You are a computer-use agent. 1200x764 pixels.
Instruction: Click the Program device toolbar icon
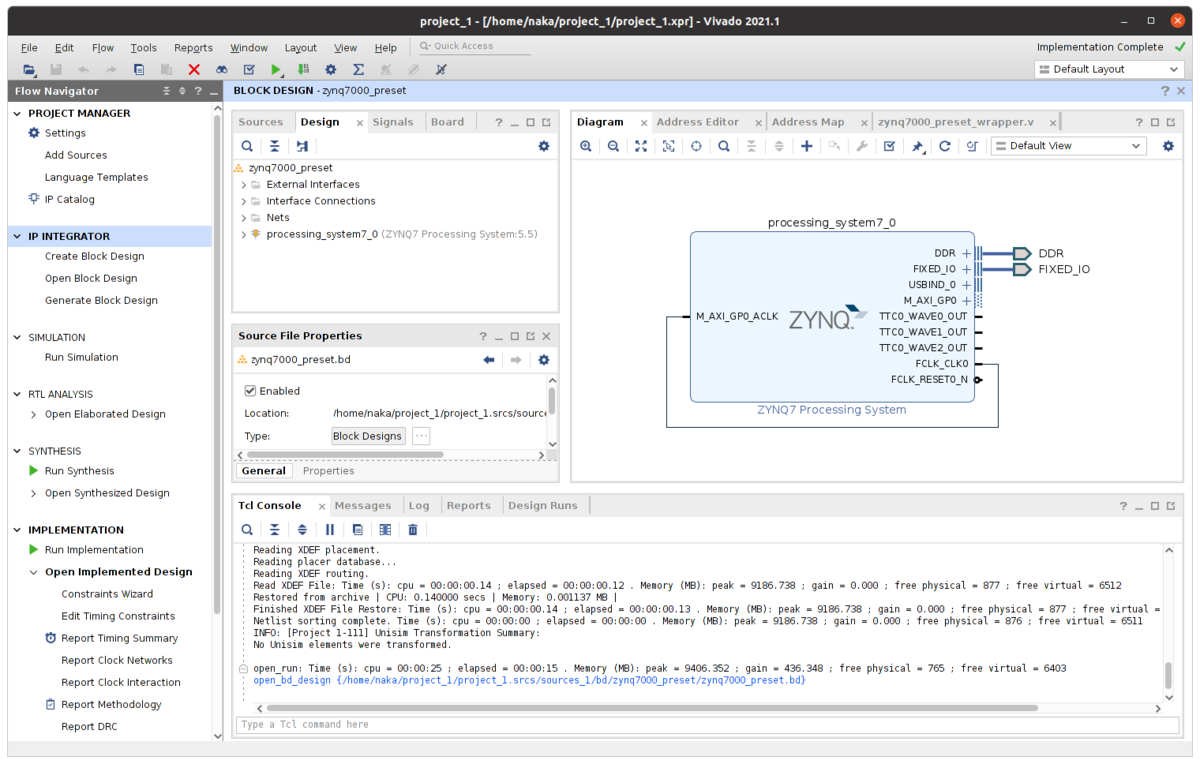click(x=303, y=69)
